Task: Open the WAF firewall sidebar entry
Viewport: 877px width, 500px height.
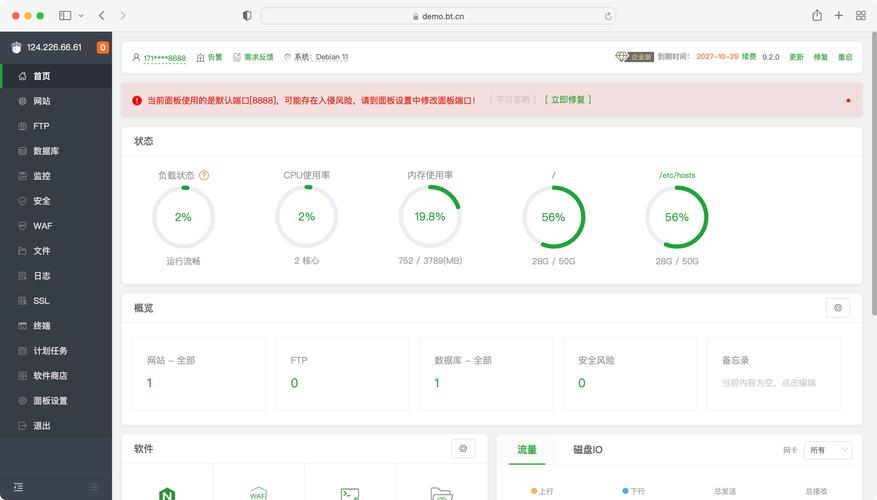Action: (x=42, y=226)
